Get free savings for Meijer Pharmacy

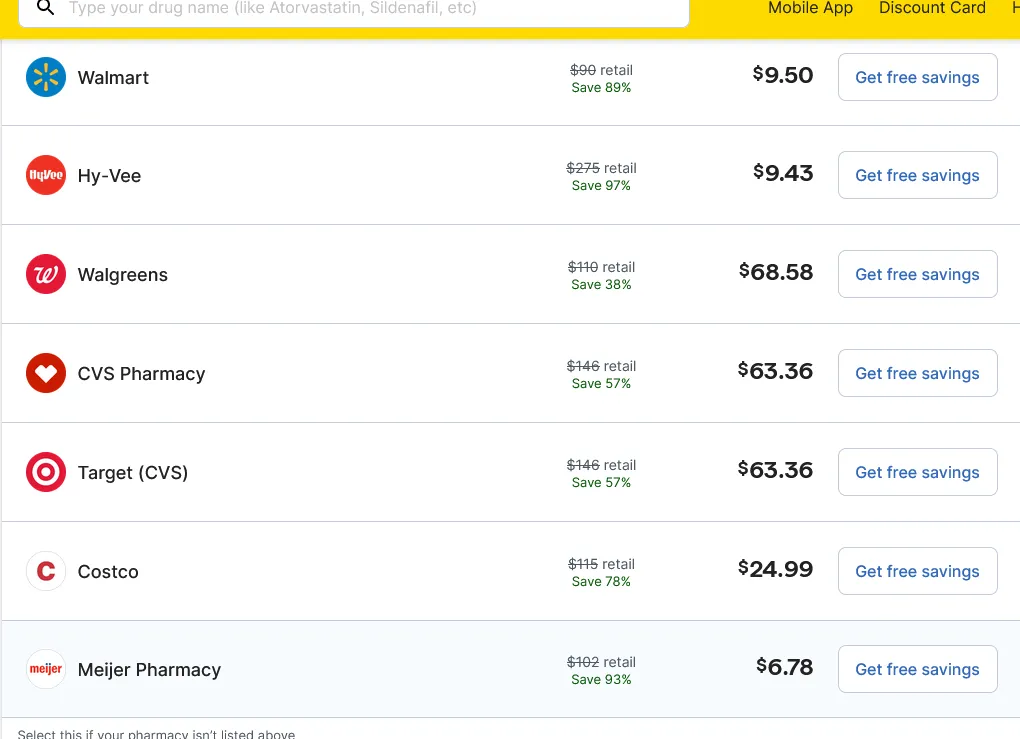click(x=917, y=670)
